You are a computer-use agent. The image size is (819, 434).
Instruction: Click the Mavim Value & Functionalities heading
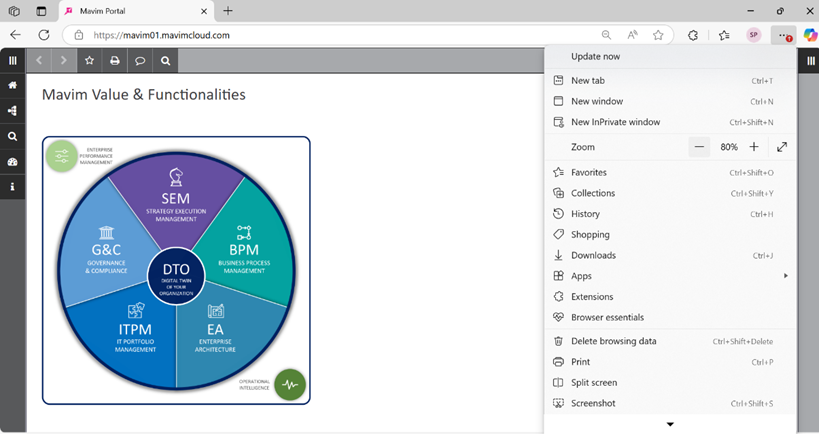tap(144, 95)
